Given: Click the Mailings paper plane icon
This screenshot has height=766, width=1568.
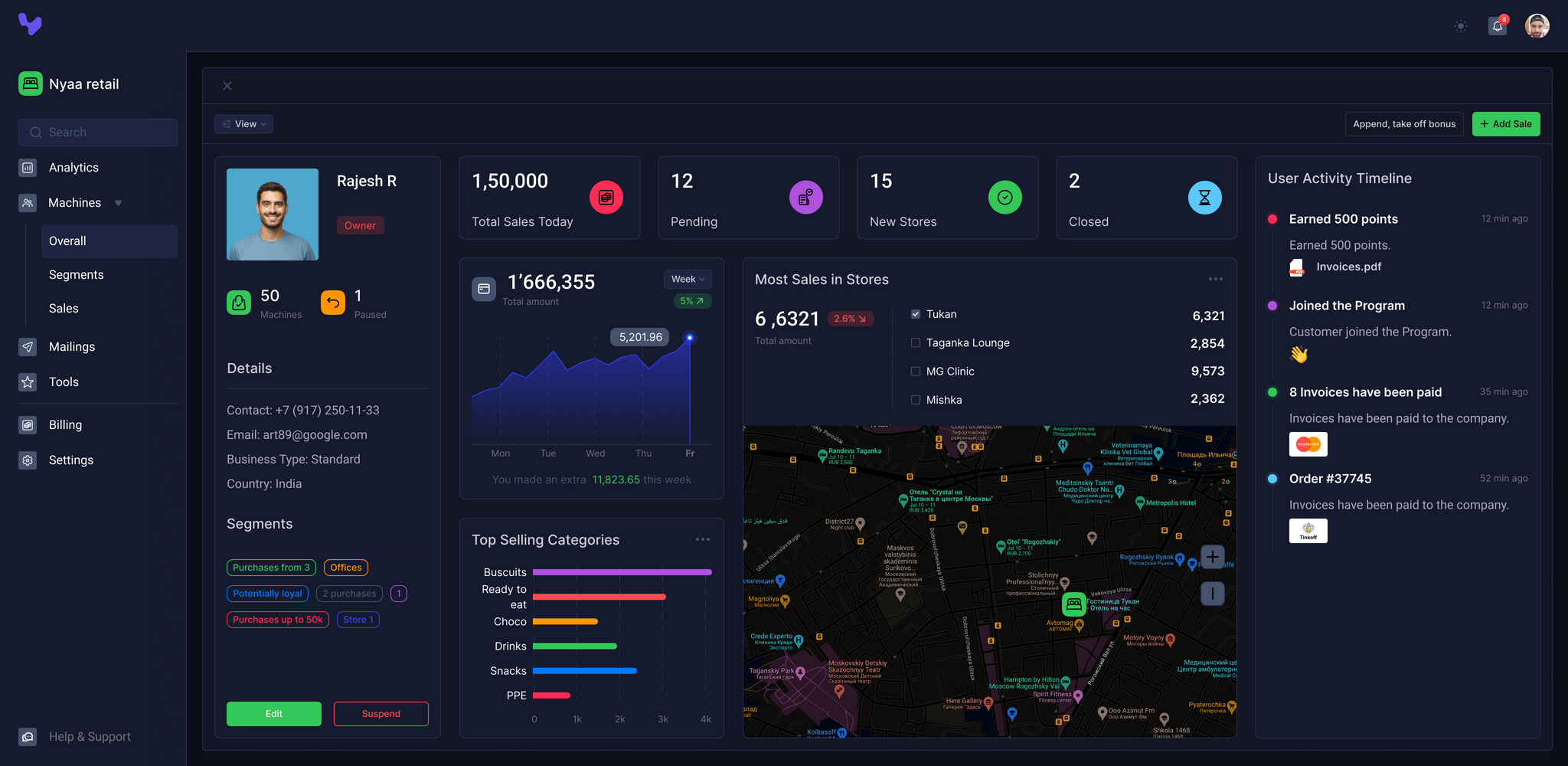Looking at the screenshot, I should [28, 347].
